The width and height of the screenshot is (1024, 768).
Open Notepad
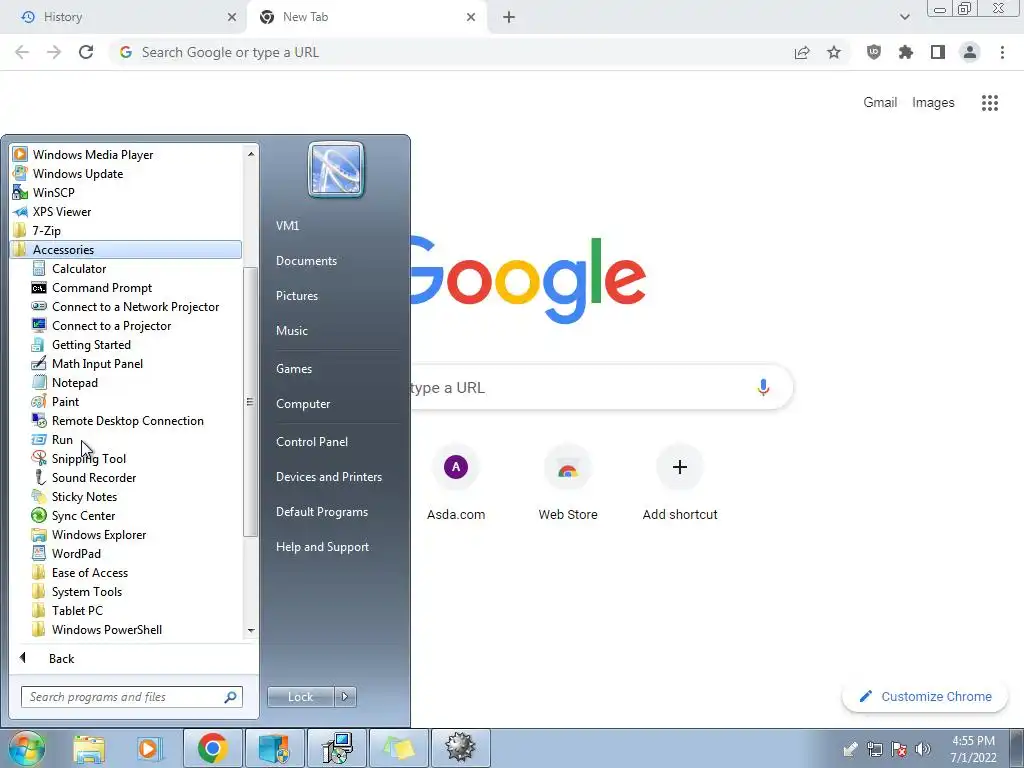click(x=74, y=383)
